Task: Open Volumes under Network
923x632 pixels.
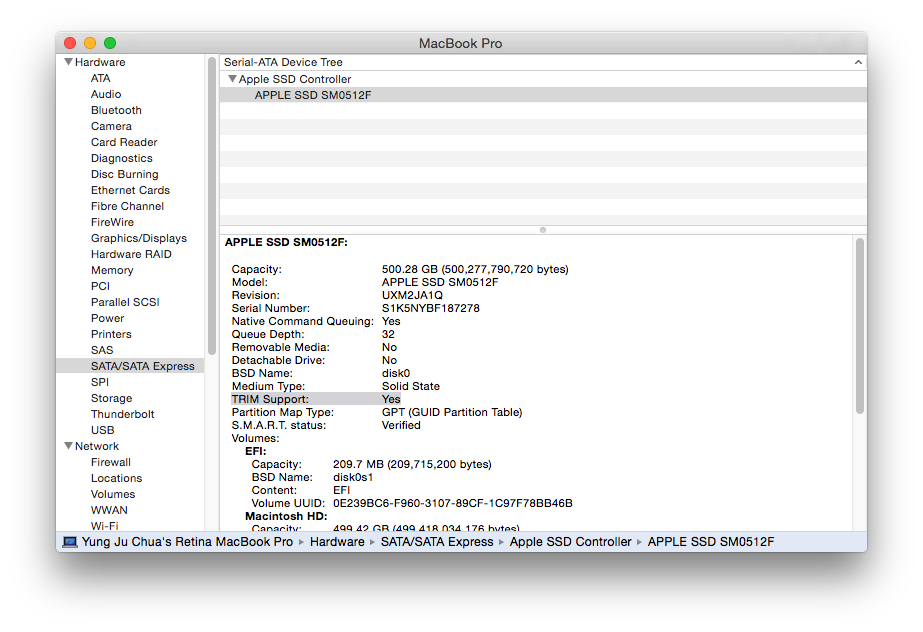Action: coord(113,494)
